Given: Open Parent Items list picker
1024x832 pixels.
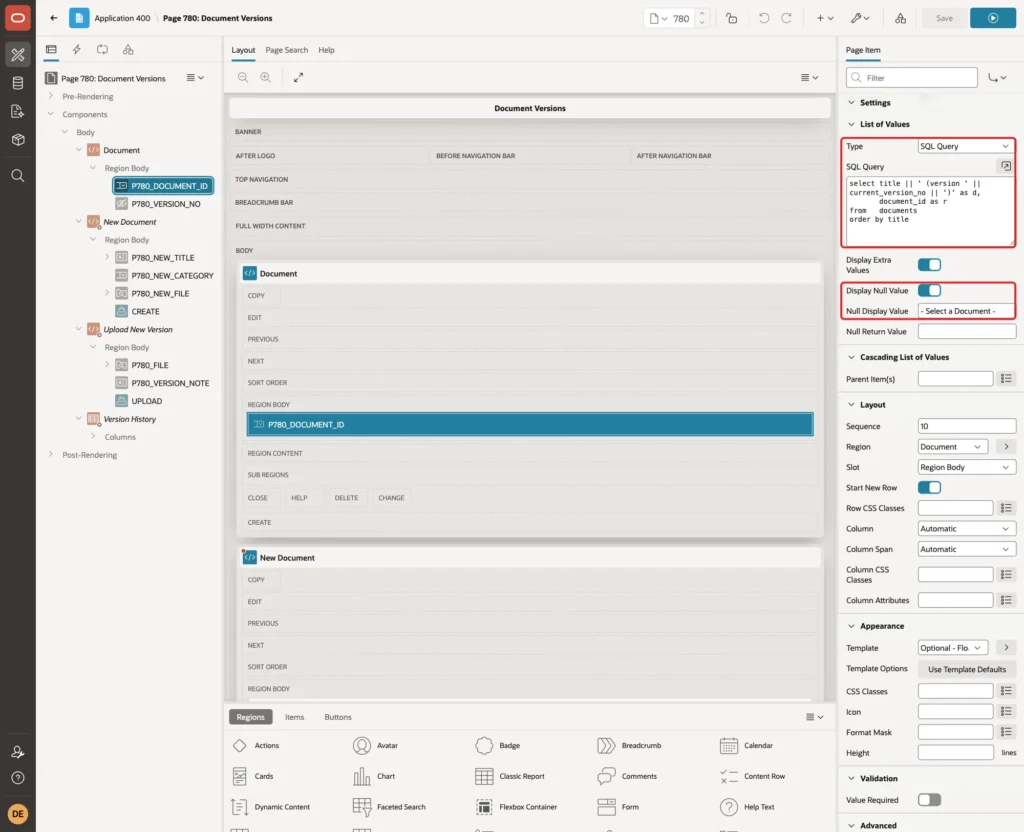Looking at the screenshot, I should pyautogui.click(x=1006, y=379).
